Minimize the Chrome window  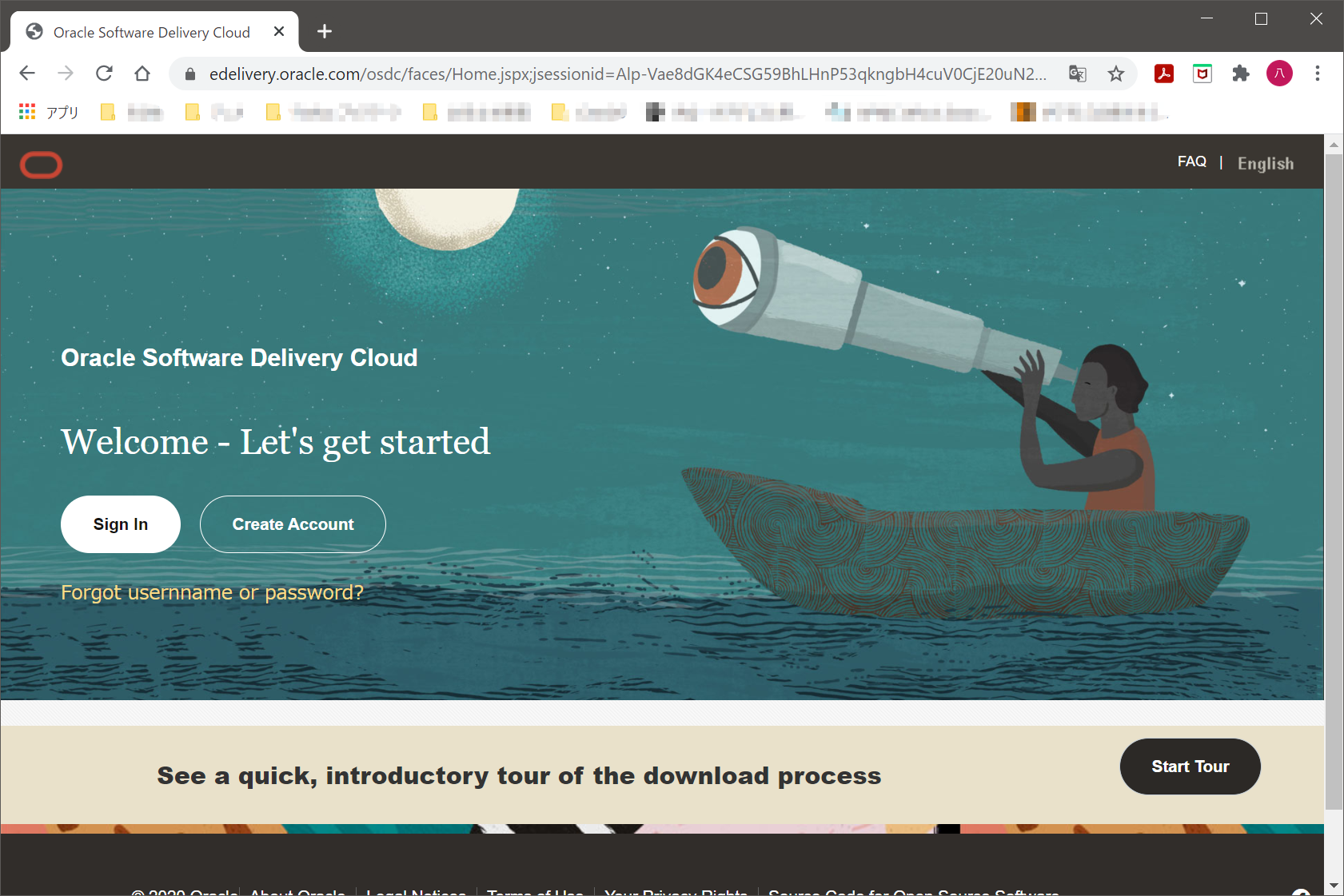pos(1207,19)
